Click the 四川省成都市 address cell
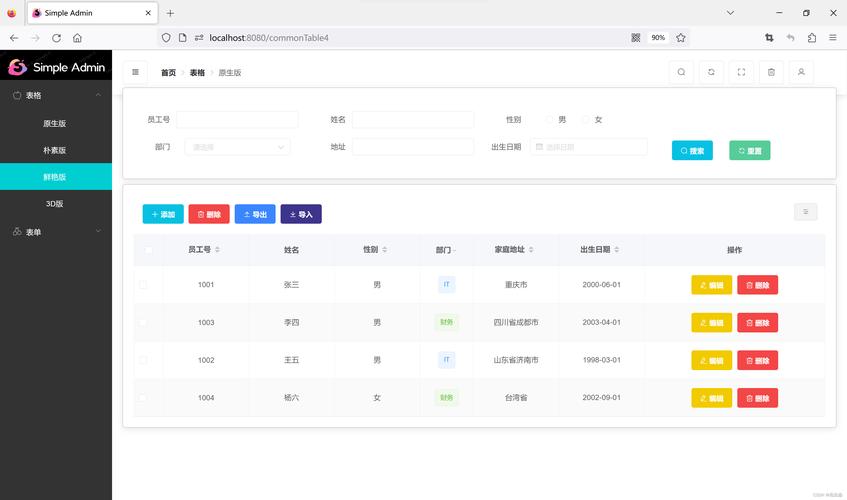847x500 pixels. (x=516, y=322)
